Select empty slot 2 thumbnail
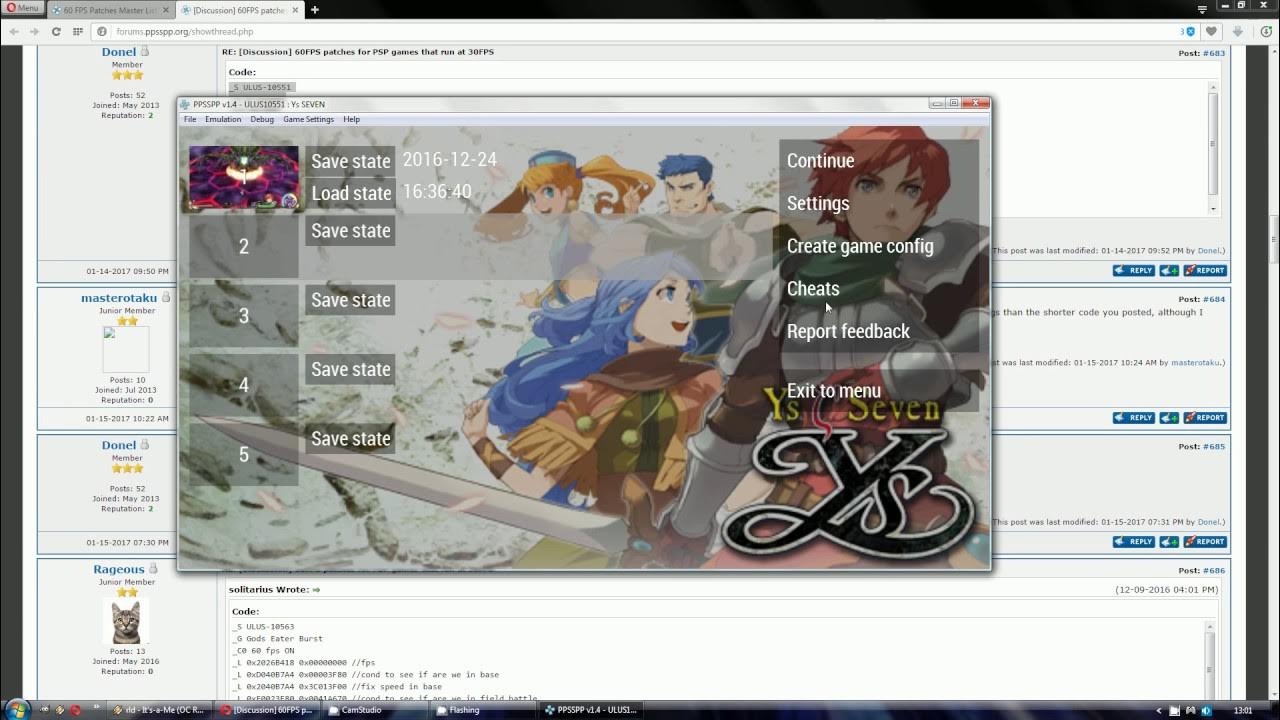This screenshot has height=720, width=1280. tap(244, 246)
